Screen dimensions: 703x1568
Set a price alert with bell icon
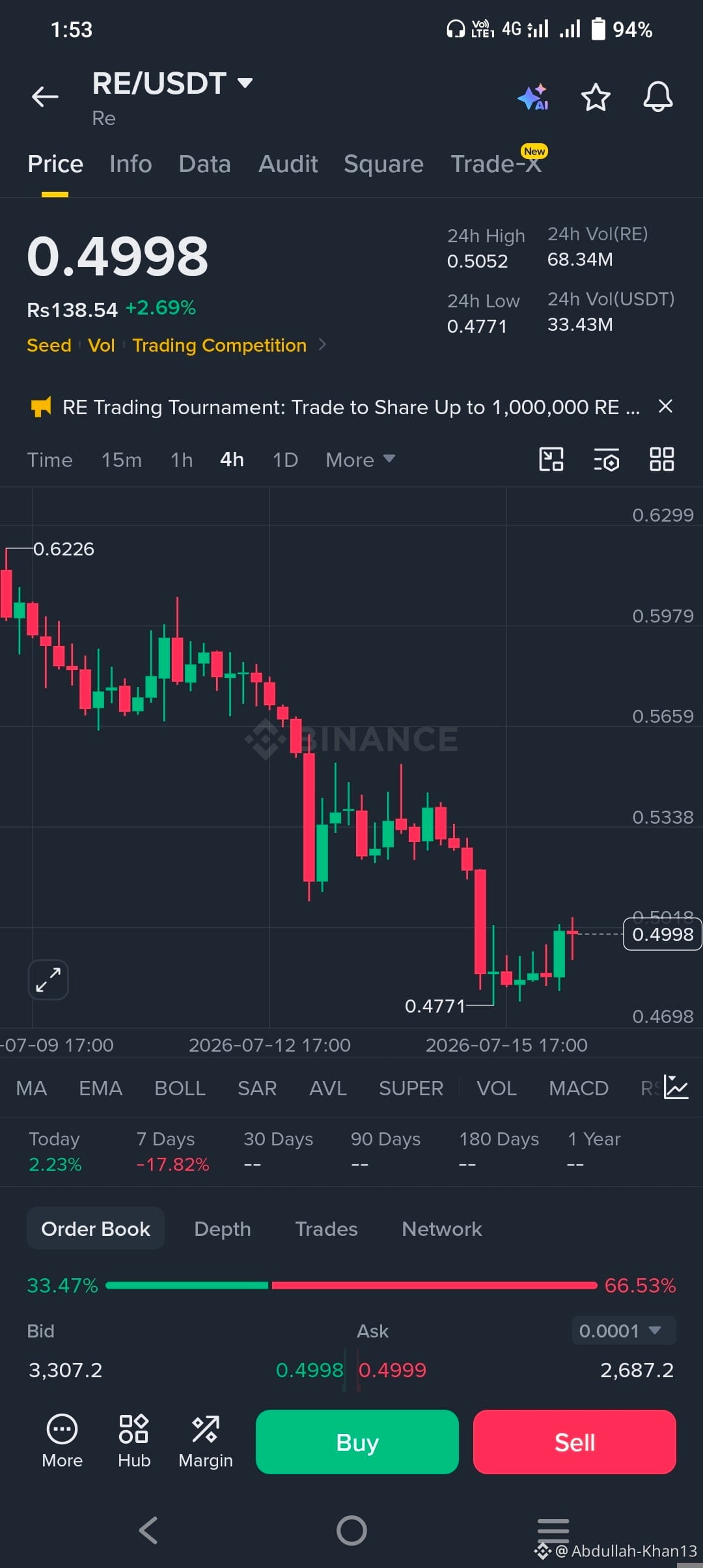[x=658, y=97]
